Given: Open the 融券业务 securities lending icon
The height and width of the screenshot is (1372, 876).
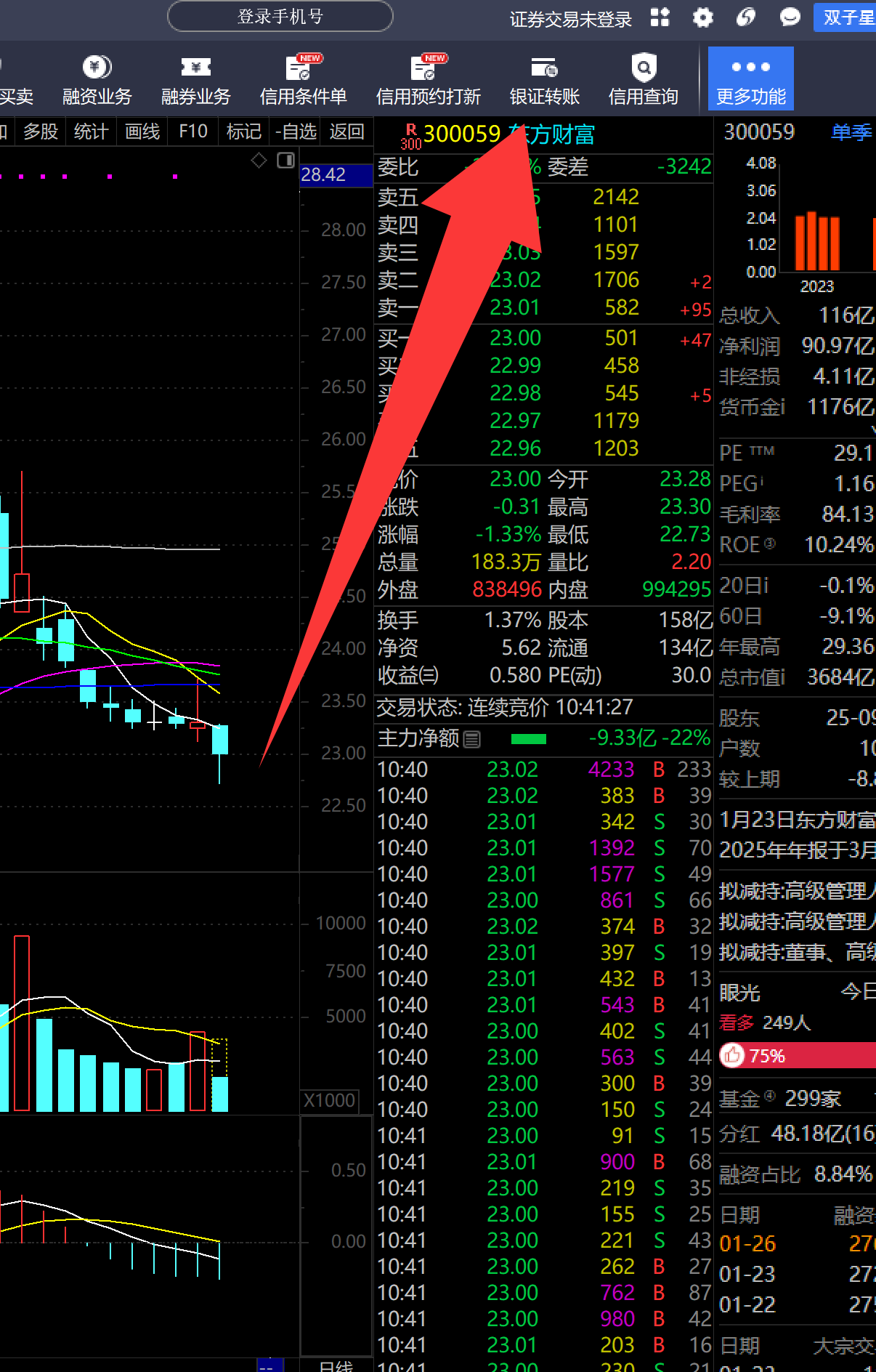Looking at the screenshot, I should coord(195,80).
